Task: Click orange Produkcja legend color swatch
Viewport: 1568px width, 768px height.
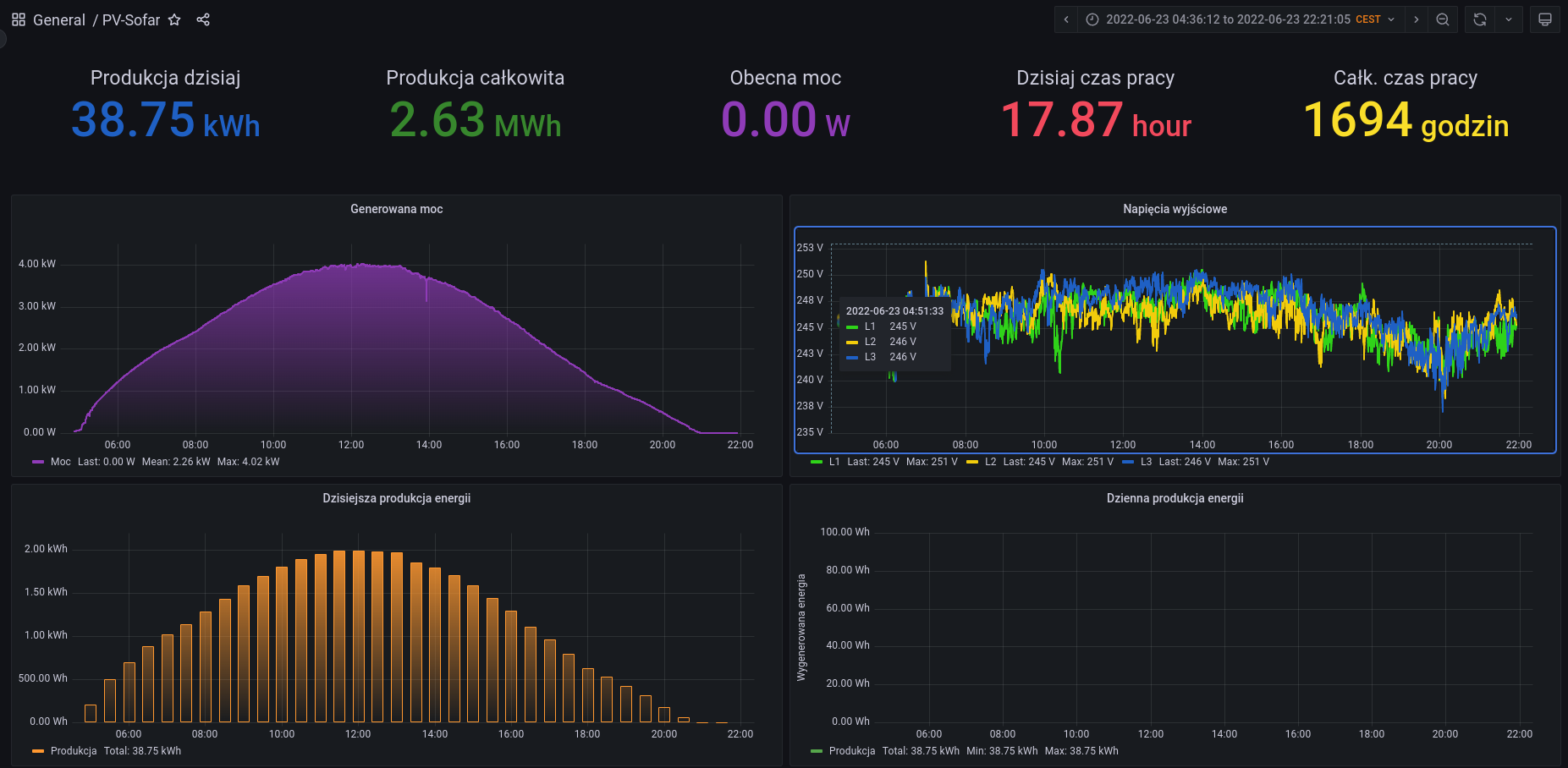Action: point(38,751)
